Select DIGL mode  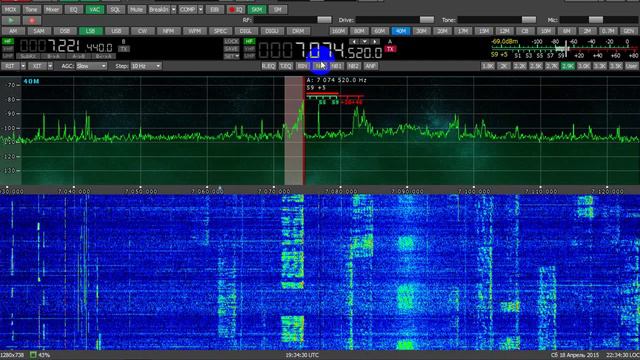(246, 31)
